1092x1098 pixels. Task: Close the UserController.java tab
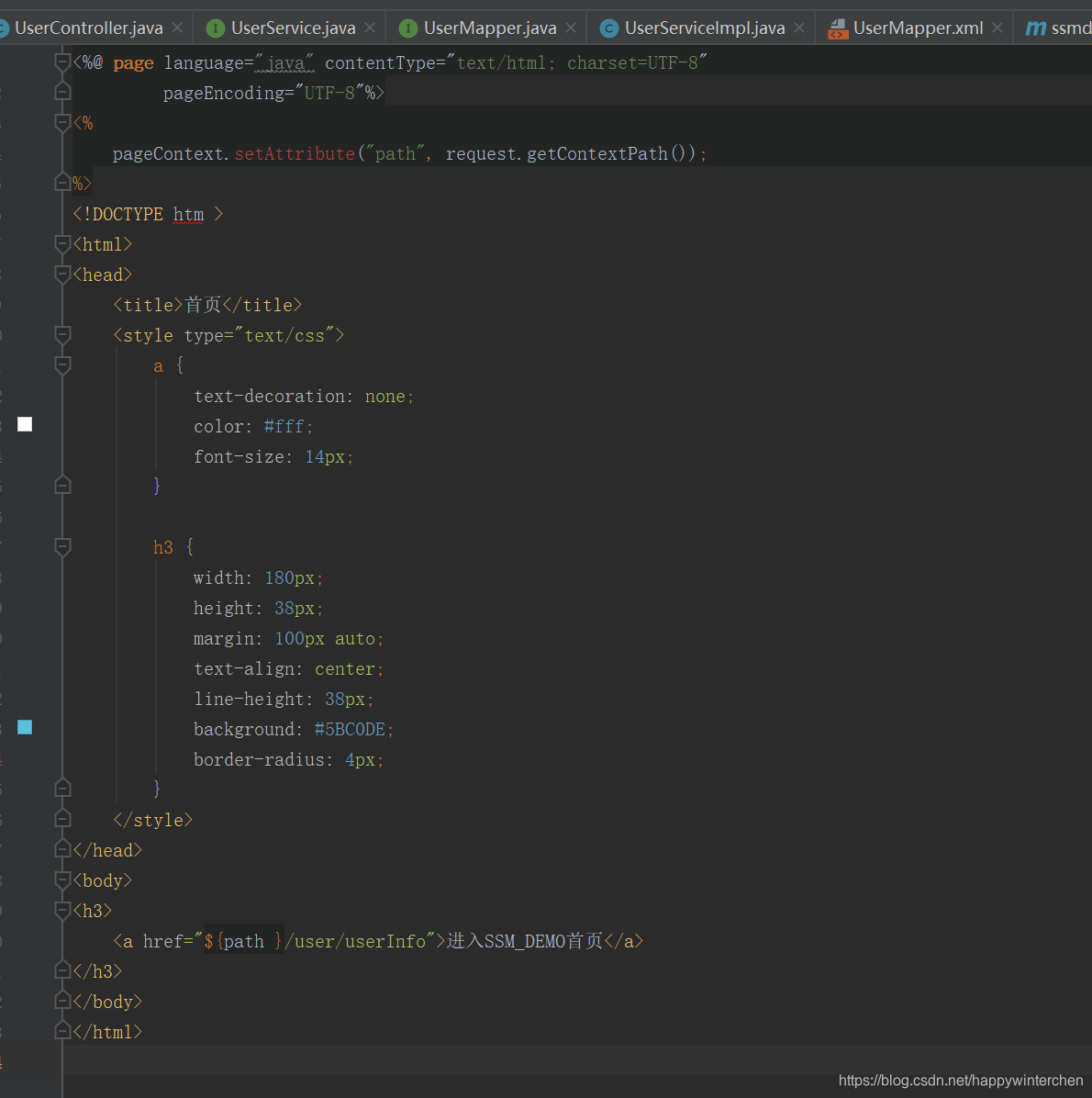(x=177, y=28)
